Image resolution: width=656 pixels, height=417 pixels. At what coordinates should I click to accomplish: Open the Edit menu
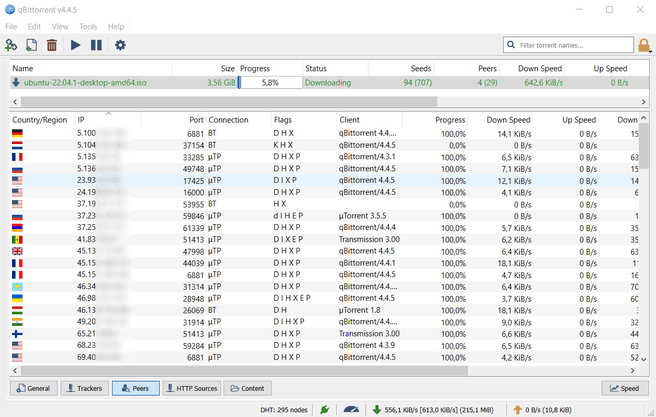click(x=34, y=26)
